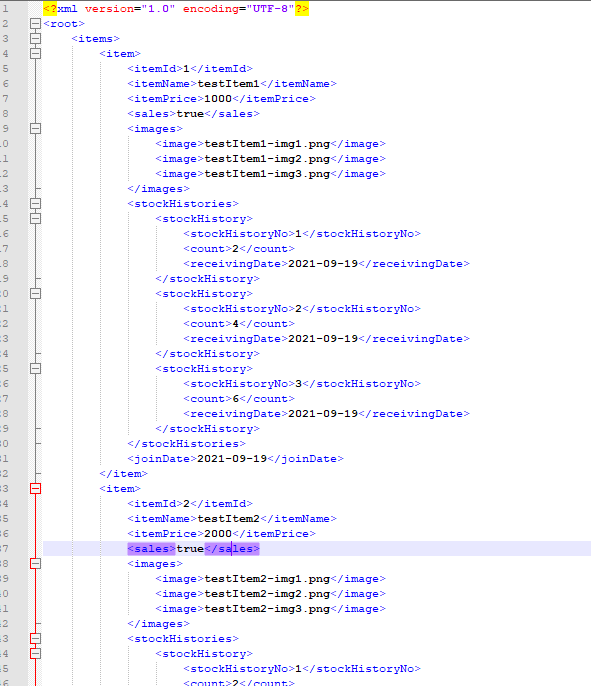Fold the second item's stockHistories block

tap(35, 639)
